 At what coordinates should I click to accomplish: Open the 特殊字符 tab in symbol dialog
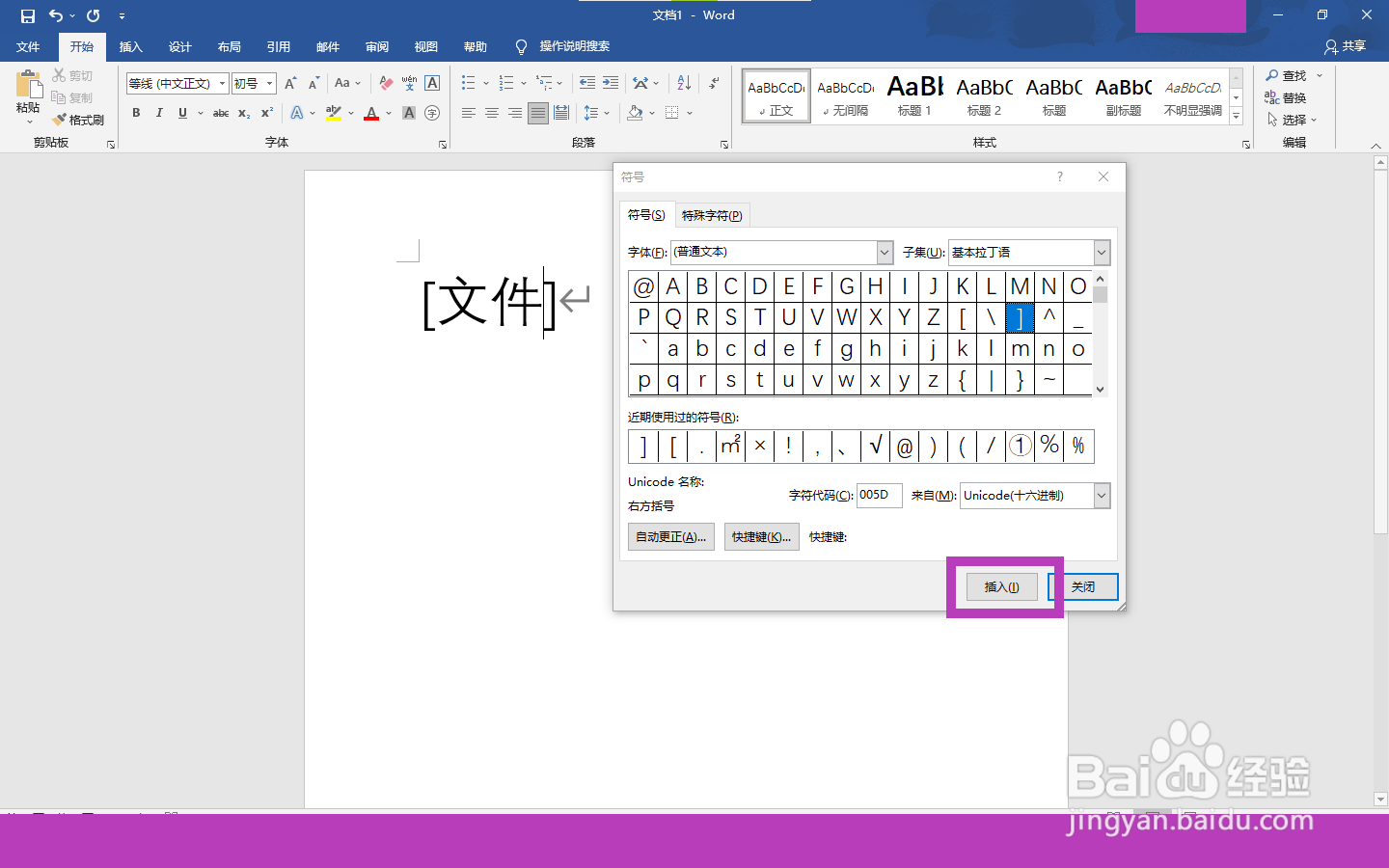[712, 215]
